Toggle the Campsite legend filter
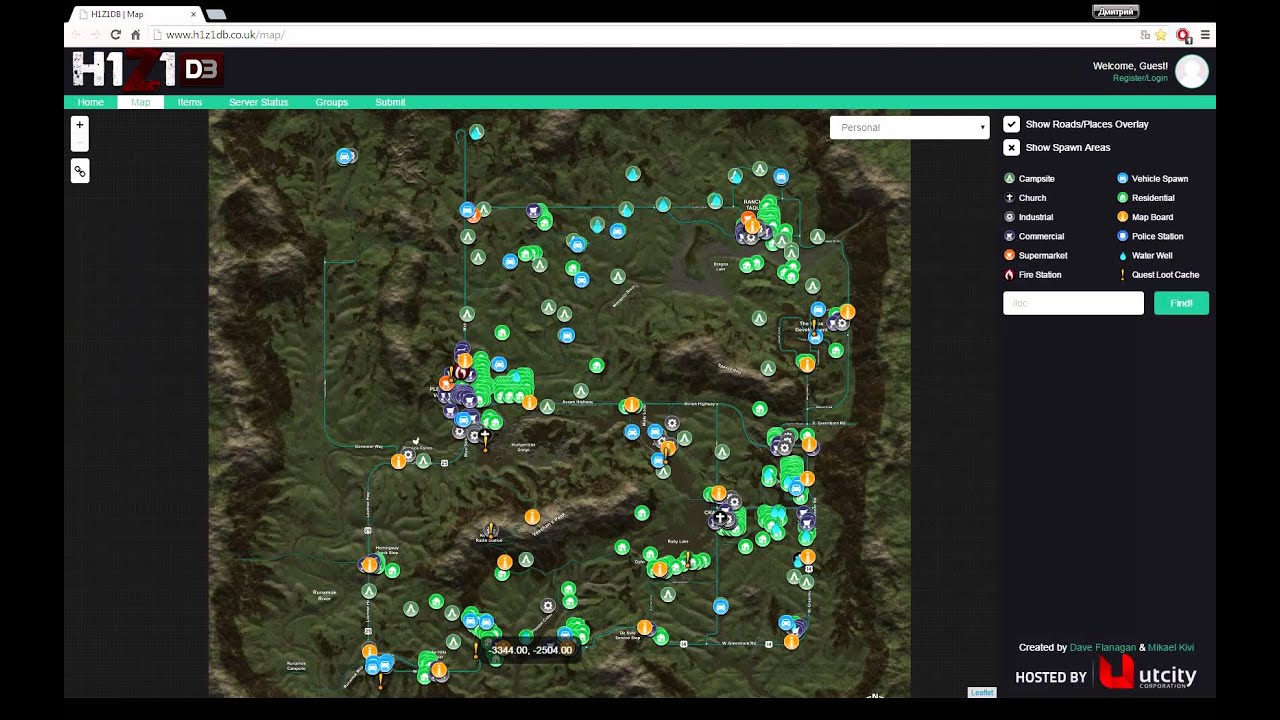 click(x=1030, y=179)
